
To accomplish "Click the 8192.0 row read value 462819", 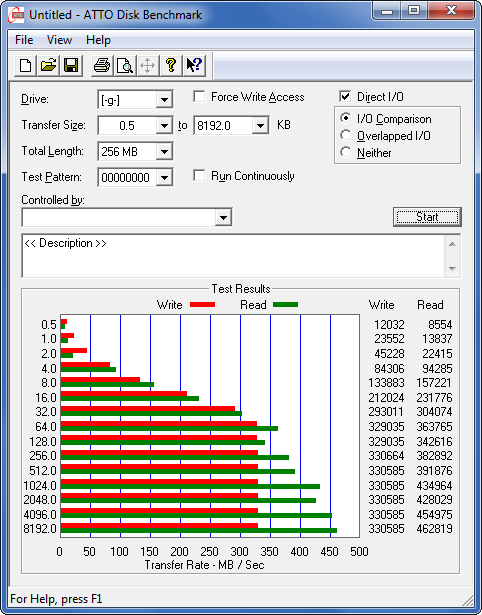I will pyautogui.click(x=434, y=529).
